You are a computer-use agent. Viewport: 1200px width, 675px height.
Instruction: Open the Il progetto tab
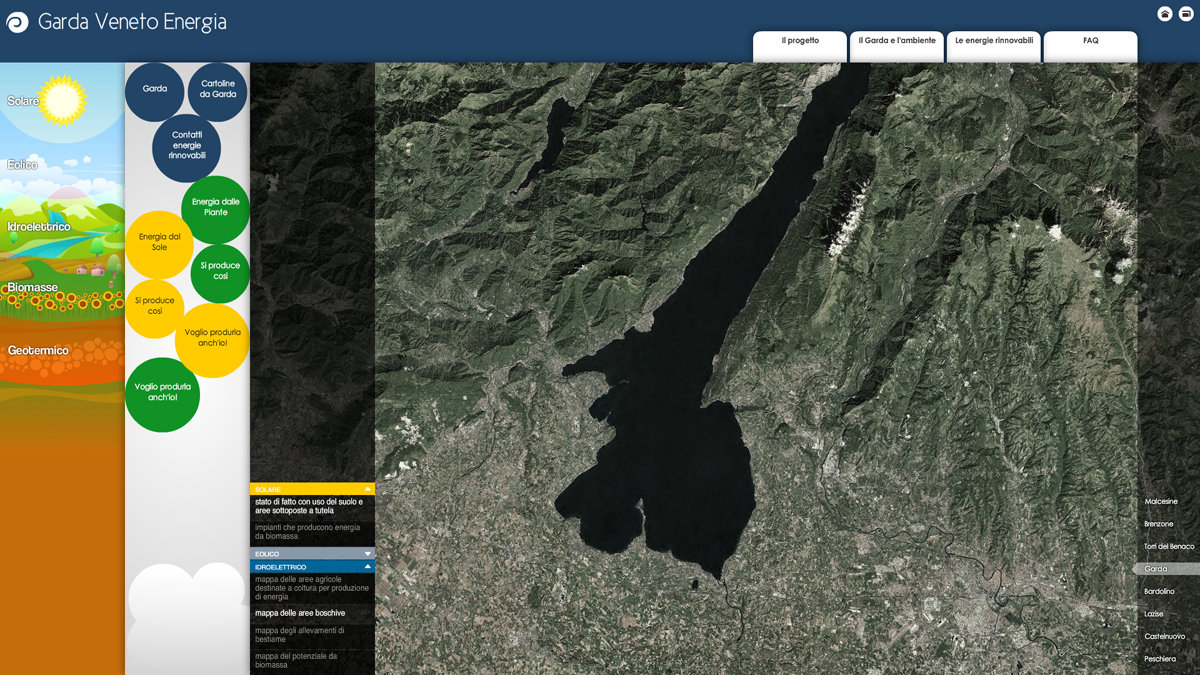[x=800, y=42]
